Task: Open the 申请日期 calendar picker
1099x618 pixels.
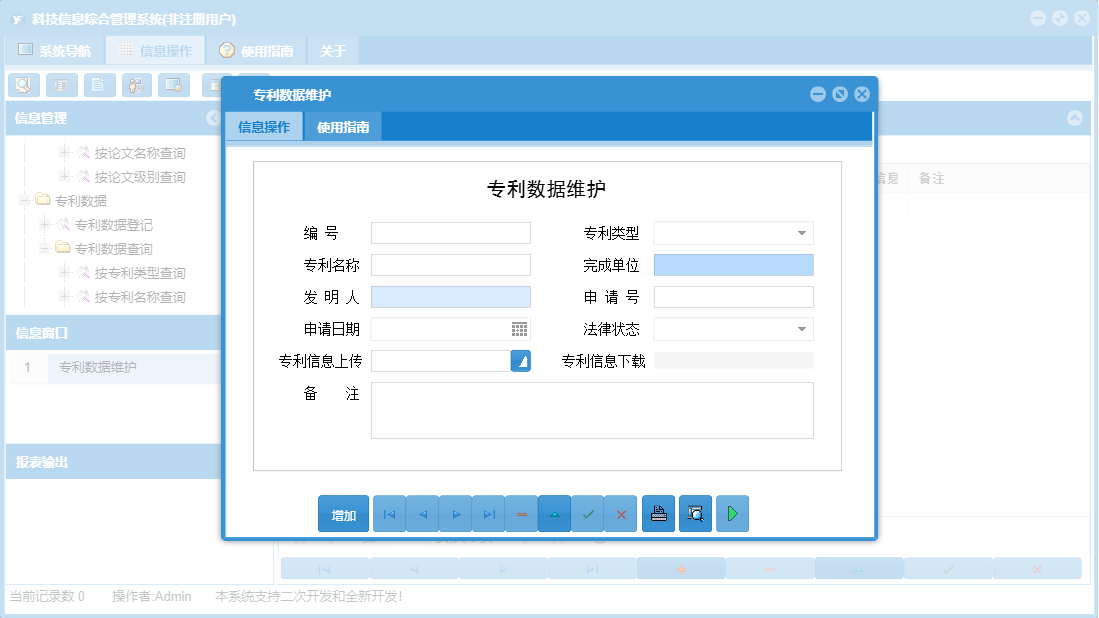Action: [x=519, y=328]
